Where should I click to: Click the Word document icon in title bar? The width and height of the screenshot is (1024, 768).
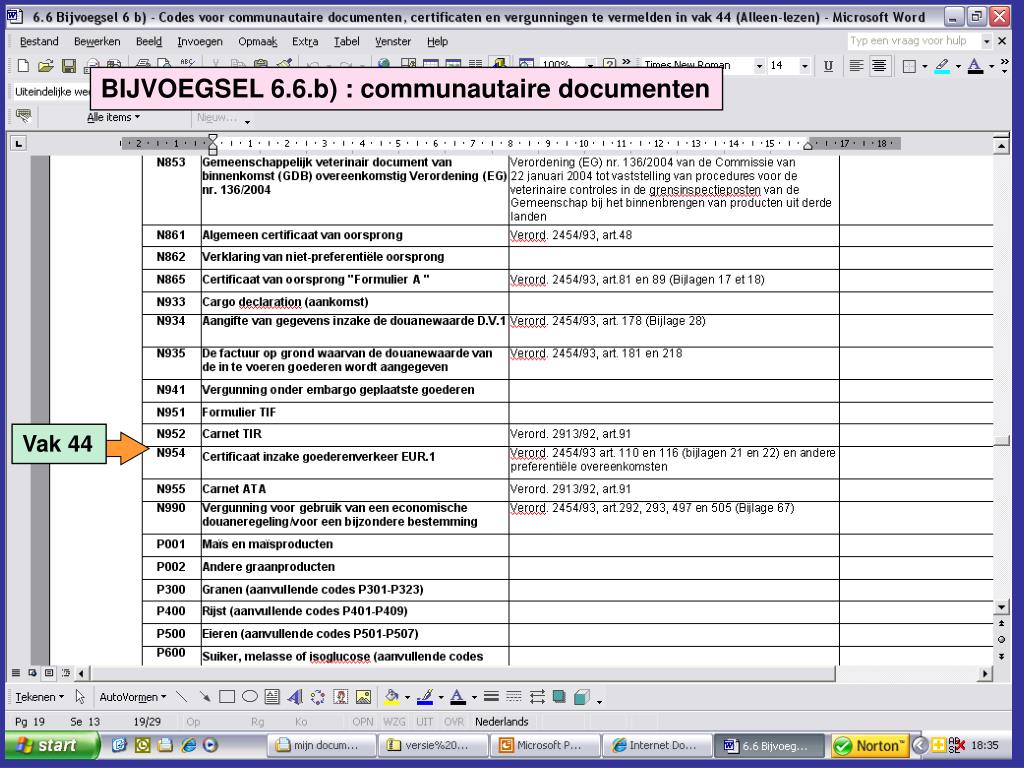15,15
